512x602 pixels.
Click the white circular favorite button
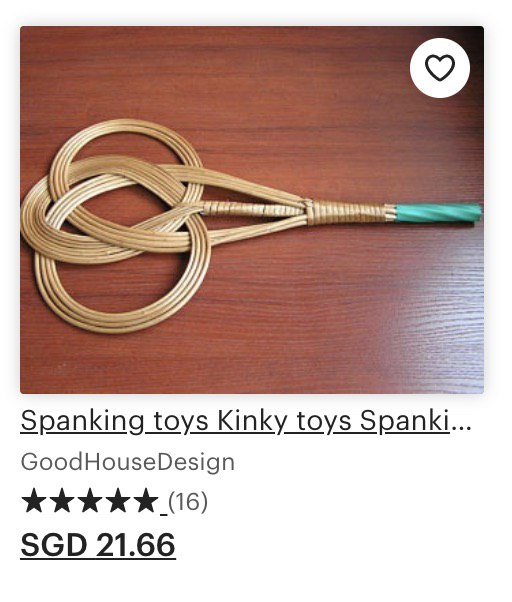click(x=440, y=68)
